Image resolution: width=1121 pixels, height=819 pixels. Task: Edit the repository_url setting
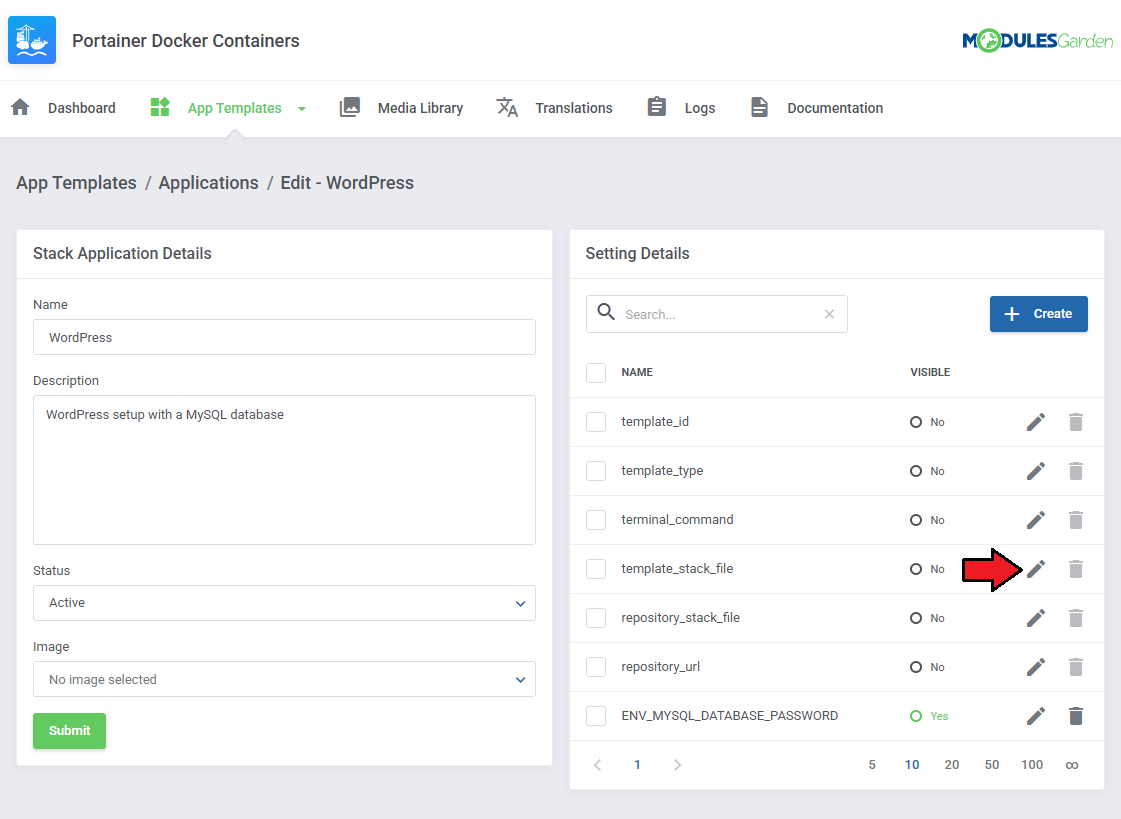pyautogui.click(x=1036, y=667)
